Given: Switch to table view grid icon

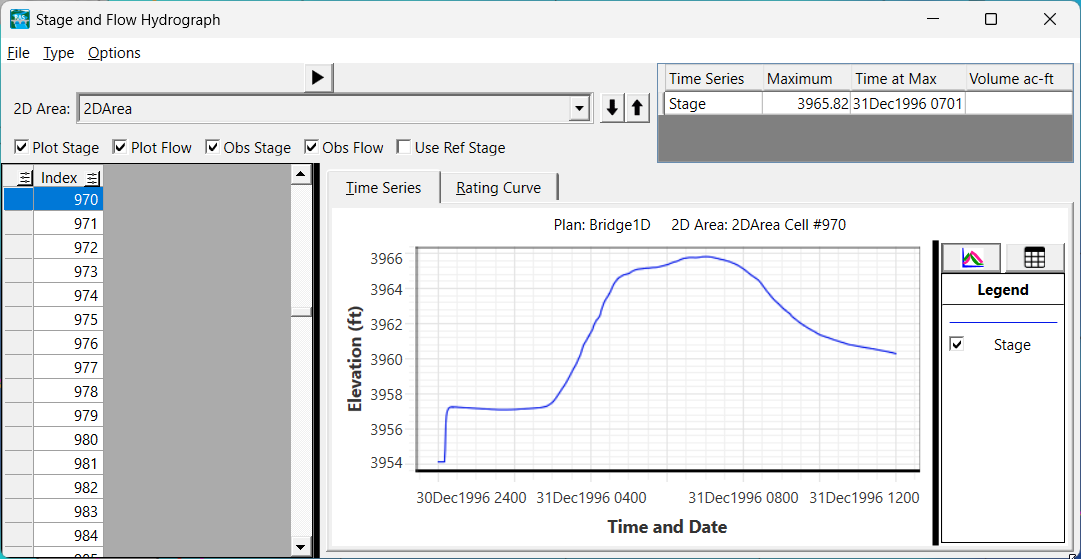Looking at the screenshot, I should [1034, 257].
